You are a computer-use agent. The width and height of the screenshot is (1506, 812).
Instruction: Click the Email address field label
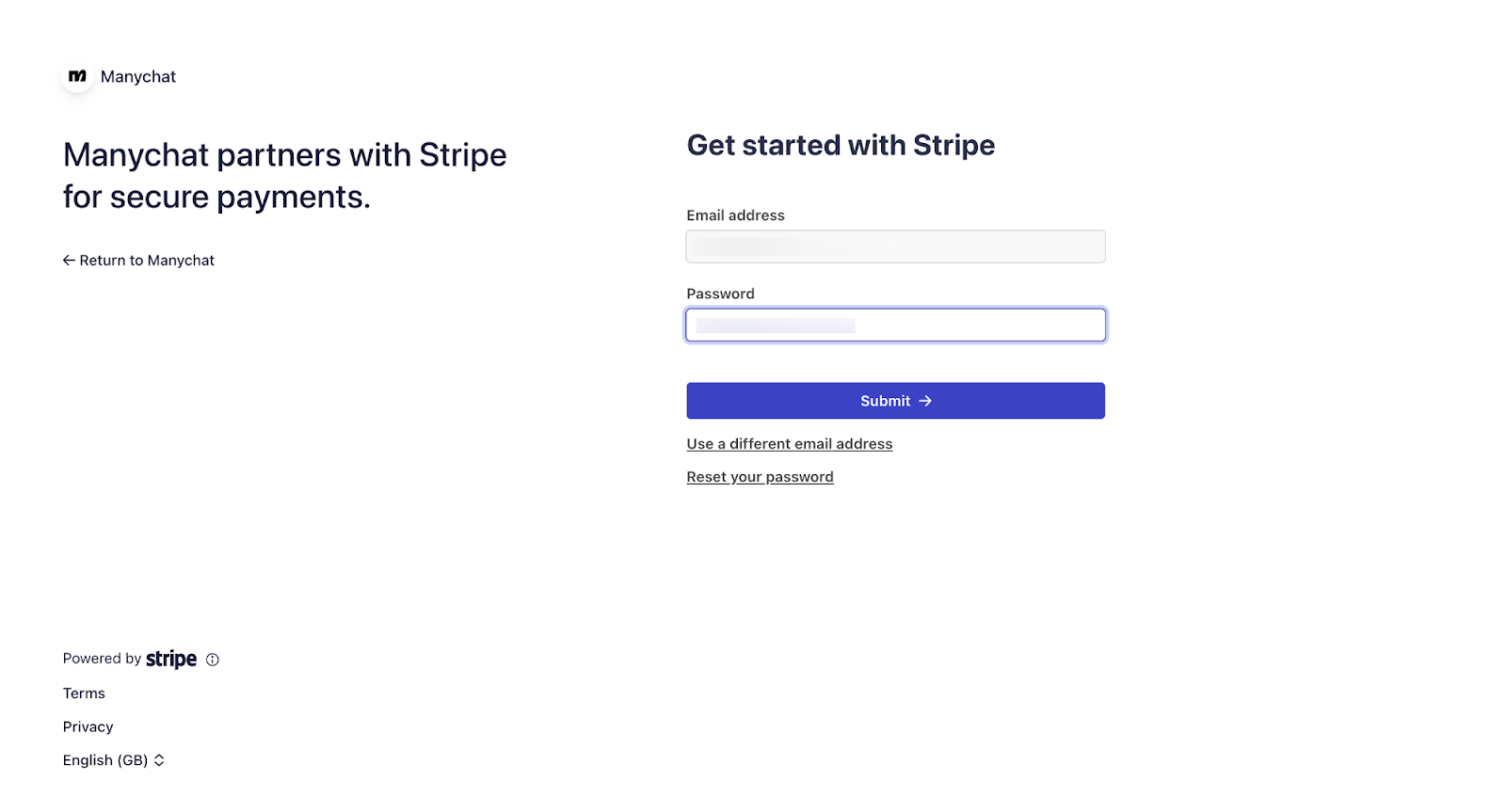pyautogui.click(x=735, y=215)
